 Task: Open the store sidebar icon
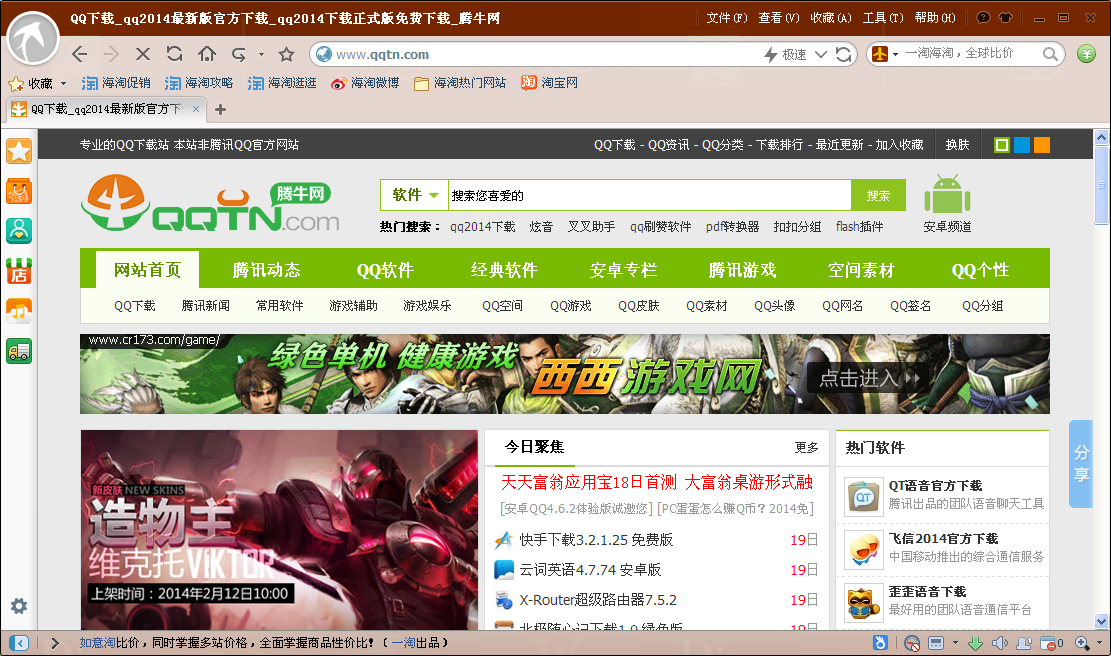19,271
